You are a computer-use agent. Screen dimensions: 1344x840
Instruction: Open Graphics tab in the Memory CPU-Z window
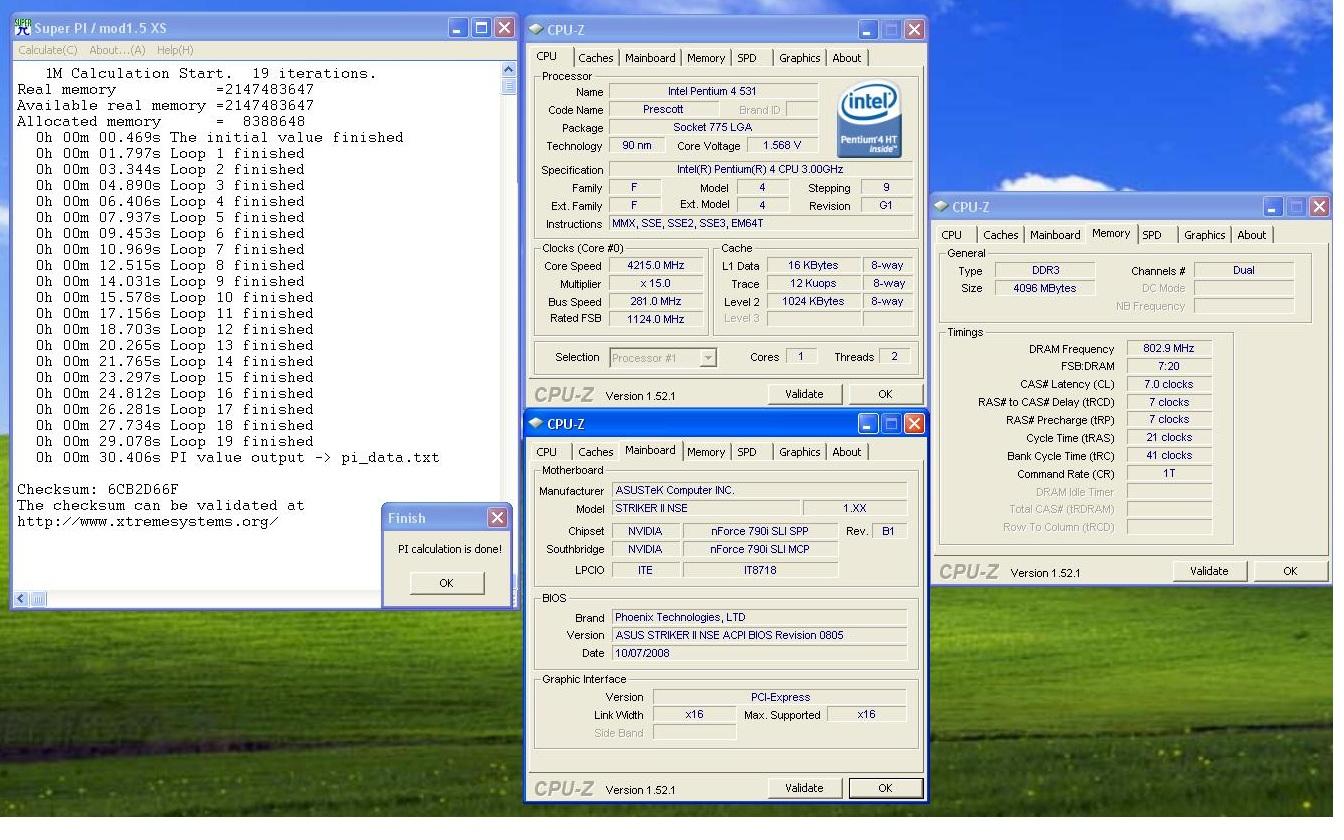point(1205,235)
